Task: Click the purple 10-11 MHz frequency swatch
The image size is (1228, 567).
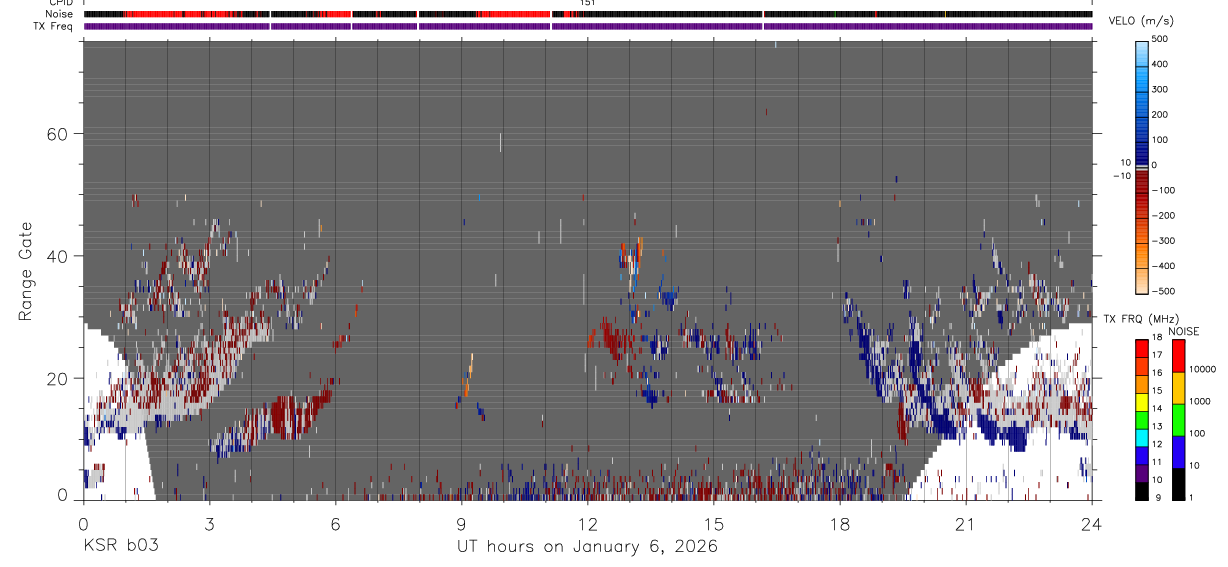Action: pos(1142,473)
